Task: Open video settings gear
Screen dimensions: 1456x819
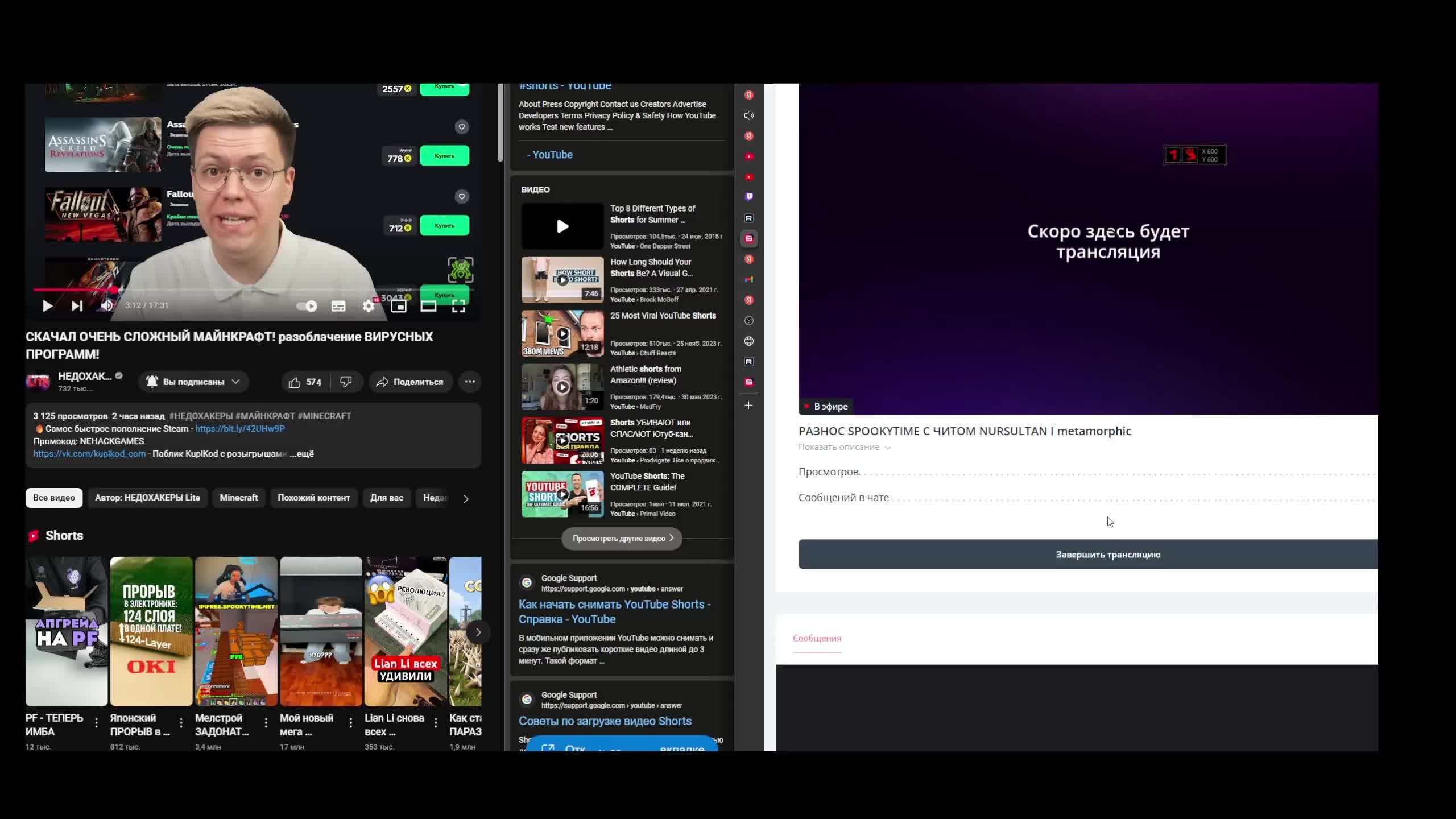Action: 369,306
